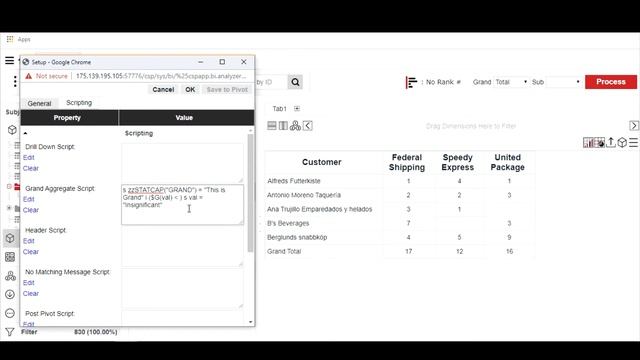Click the row layout icon under Tab1
The image size is (640, 360).
pos(272,125)
